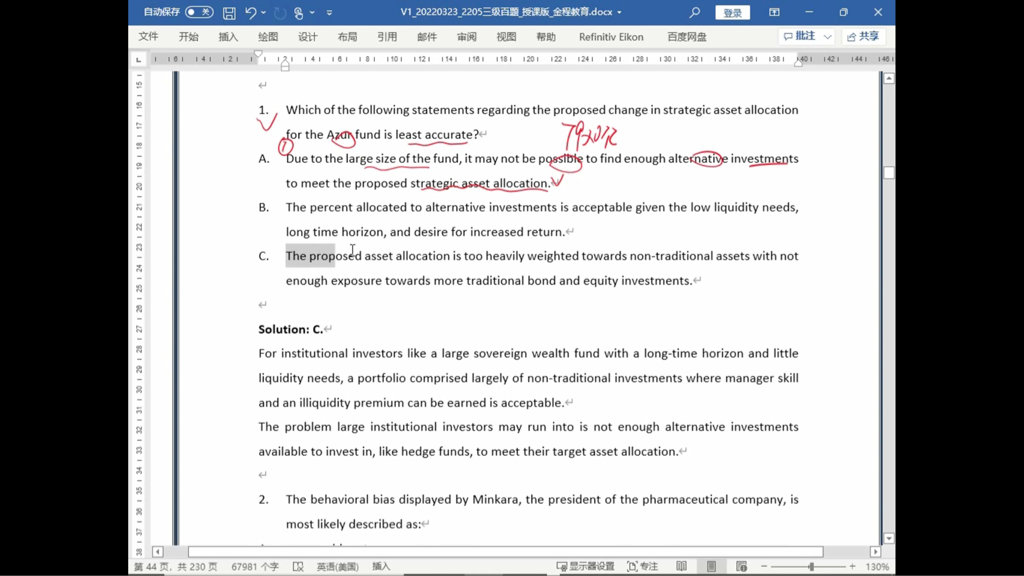Switch to Web Layout view
The image size is (1024, 576).
[741, 566]
